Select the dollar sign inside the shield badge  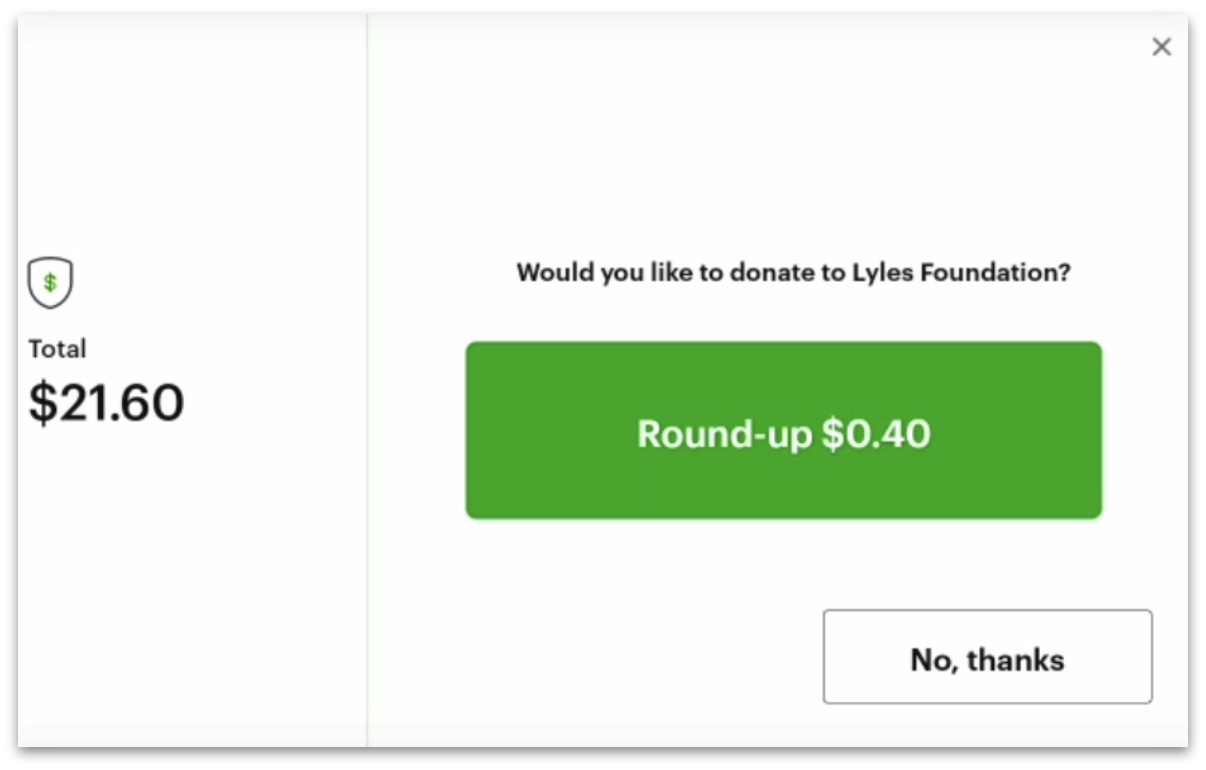[x=50, y=281]
